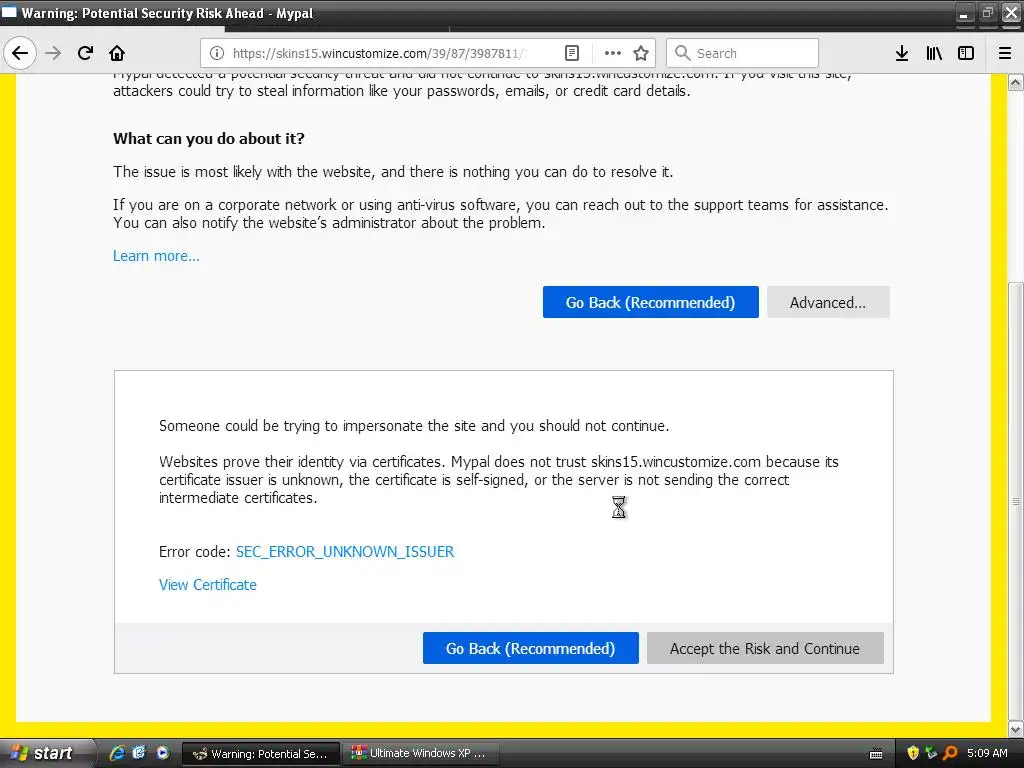Click the Forward arrow button

[x=54, y=53]
